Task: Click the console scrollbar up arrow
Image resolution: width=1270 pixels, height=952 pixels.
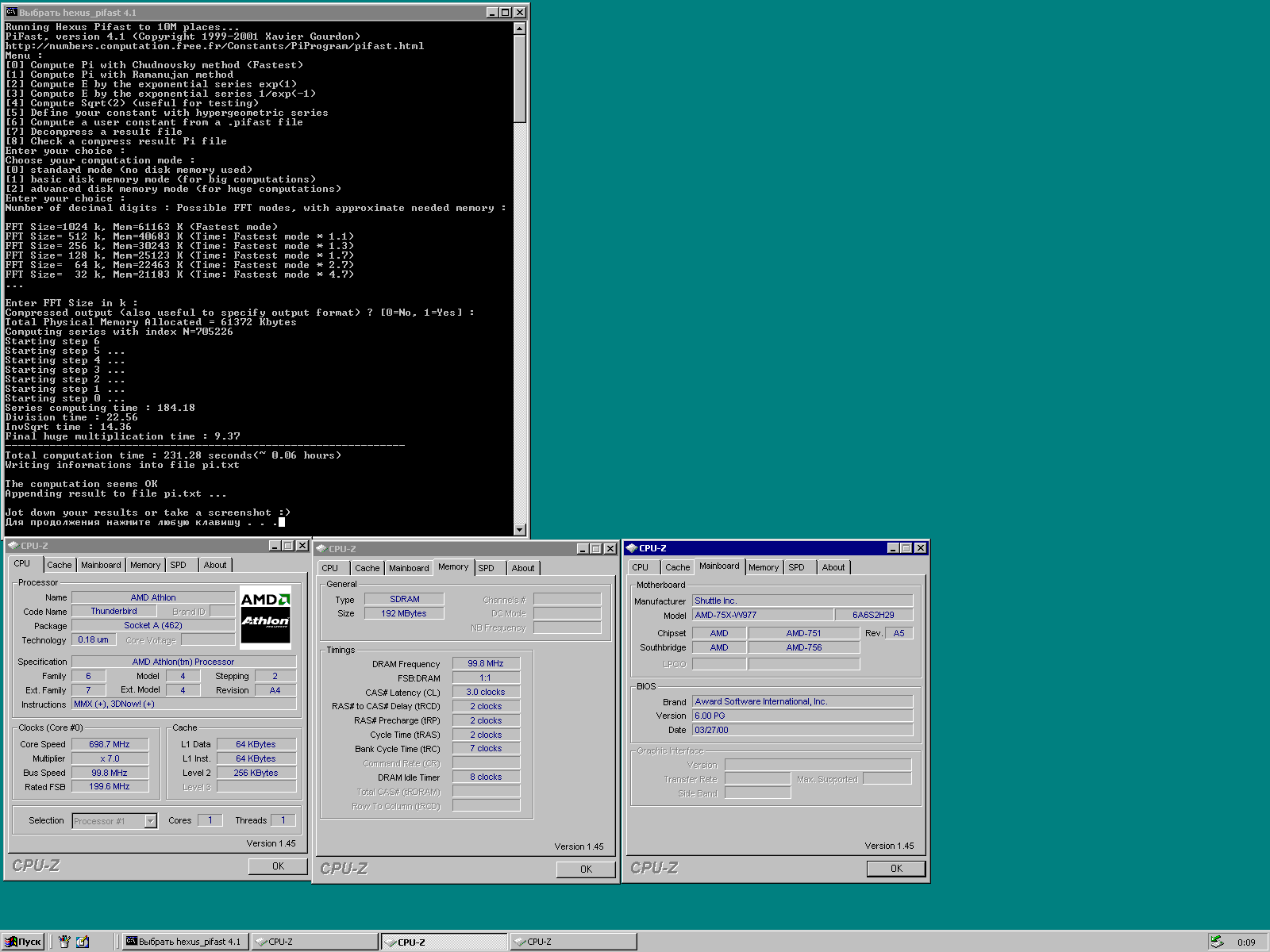Action: 520,29
